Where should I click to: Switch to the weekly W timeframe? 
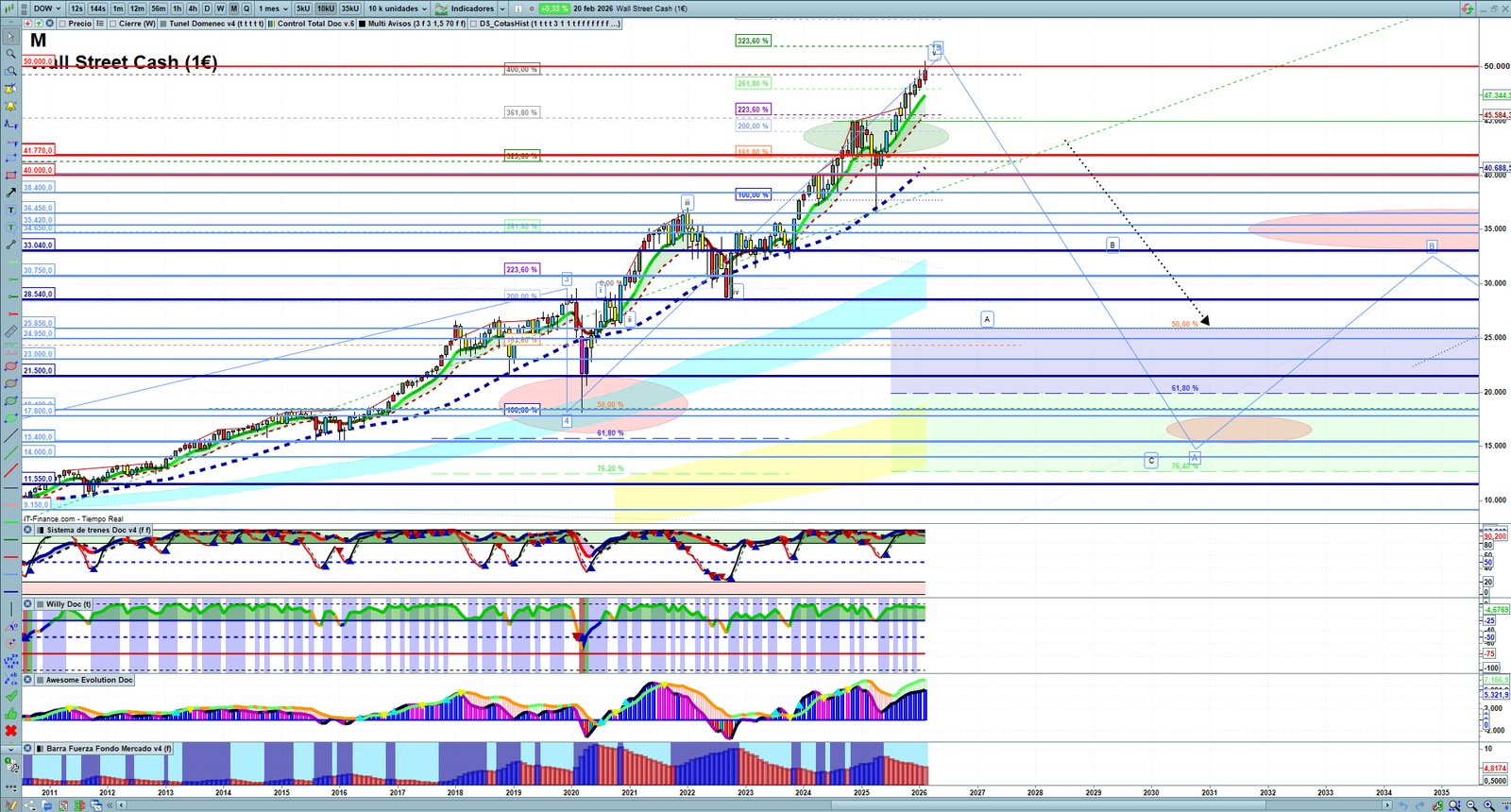pos(220,8)
